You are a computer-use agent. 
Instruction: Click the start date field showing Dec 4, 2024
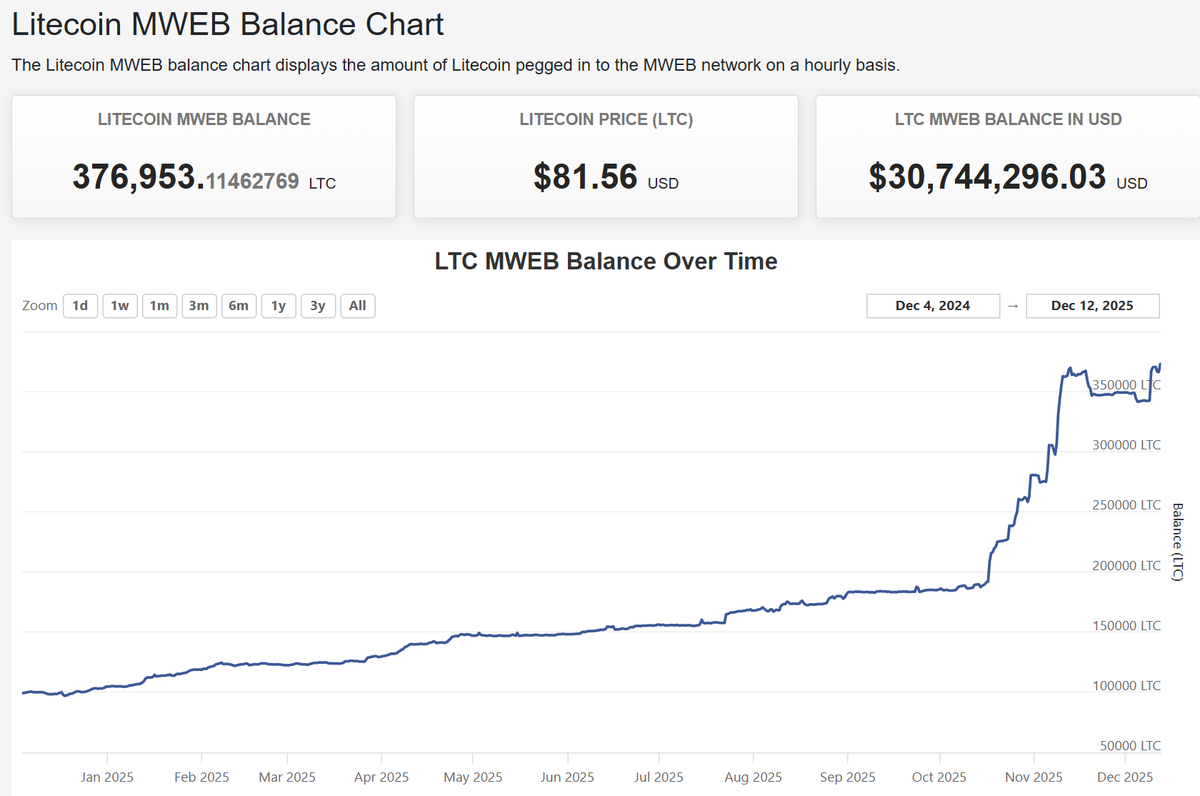(933, 305)
